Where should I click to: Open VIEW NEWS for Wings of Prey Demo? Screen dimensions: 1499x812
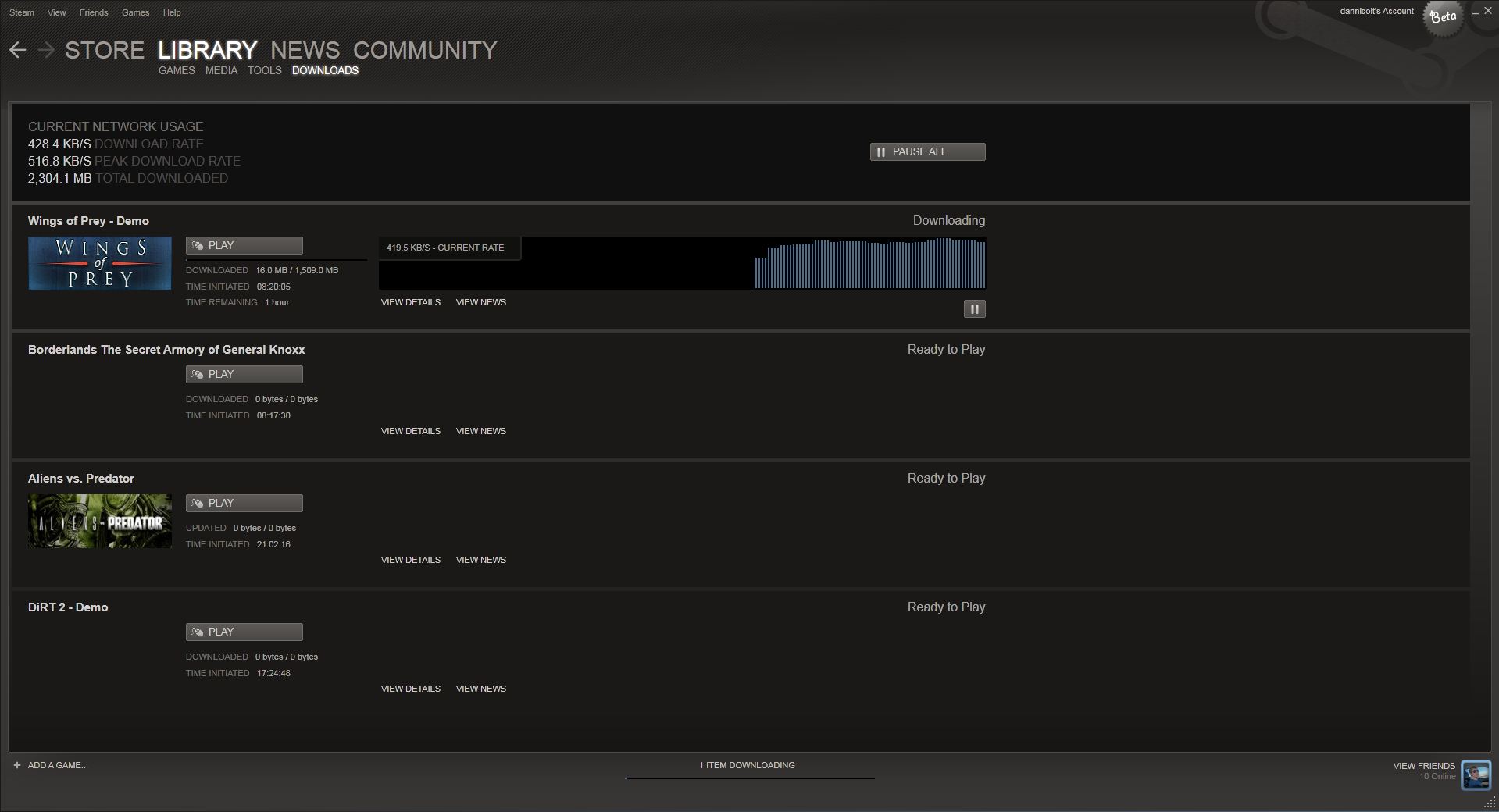pos(480,302)
